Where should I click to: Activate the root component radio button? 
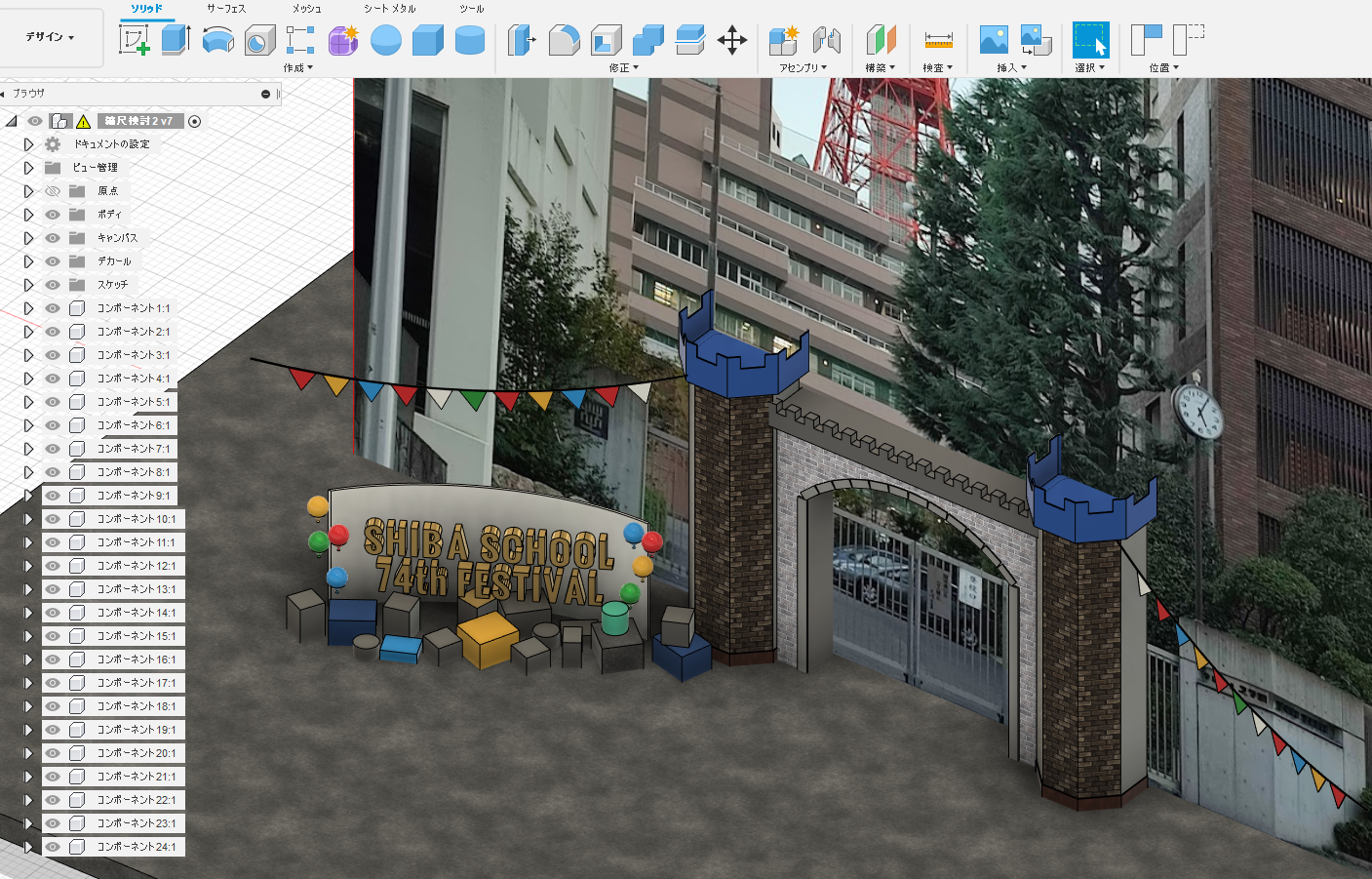[195, 121]
